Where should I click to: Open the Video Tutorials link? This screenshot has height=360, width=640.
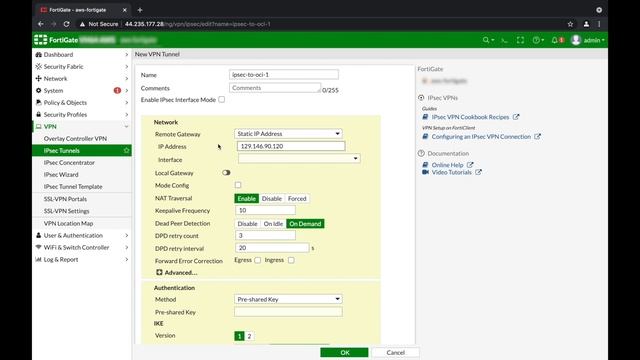coord(451,172)
